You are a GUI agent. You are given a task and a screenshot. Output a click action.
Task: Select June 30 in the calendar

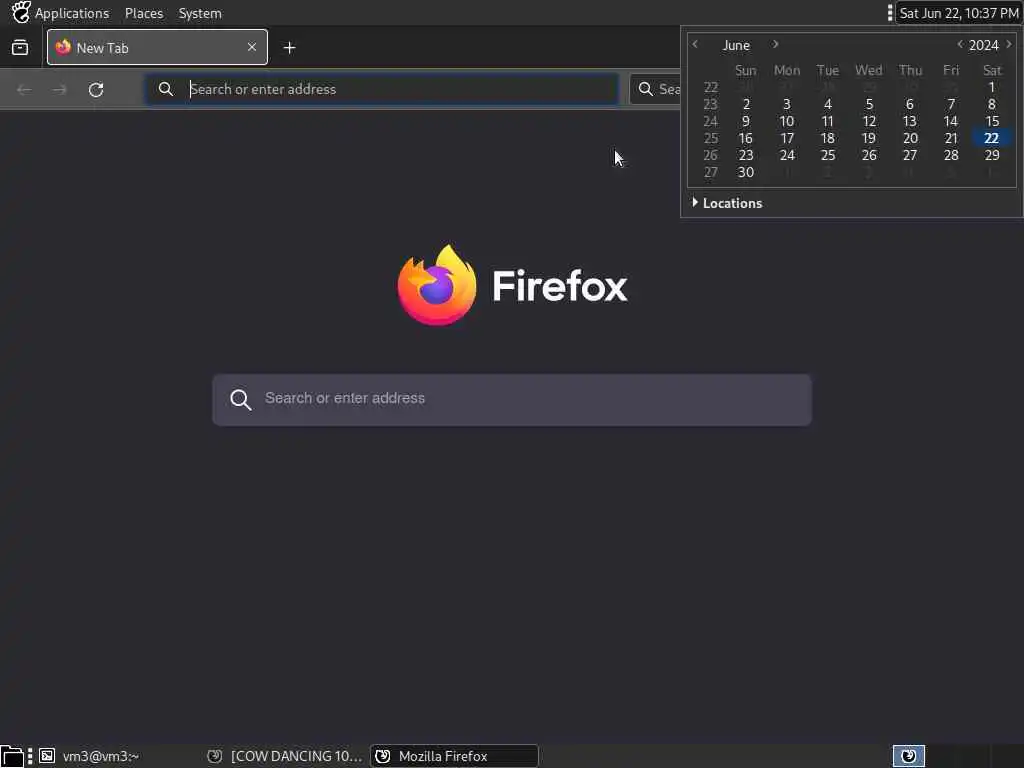(746, 172)
